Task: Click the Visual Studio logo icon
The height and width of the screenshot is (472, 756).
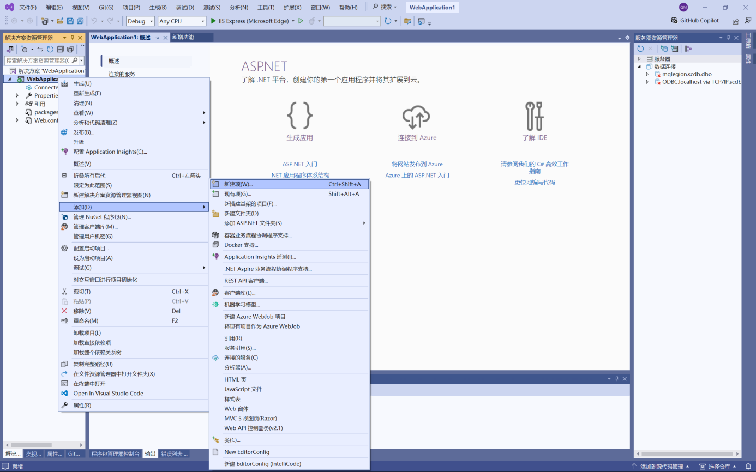Action: coord(9,7)
